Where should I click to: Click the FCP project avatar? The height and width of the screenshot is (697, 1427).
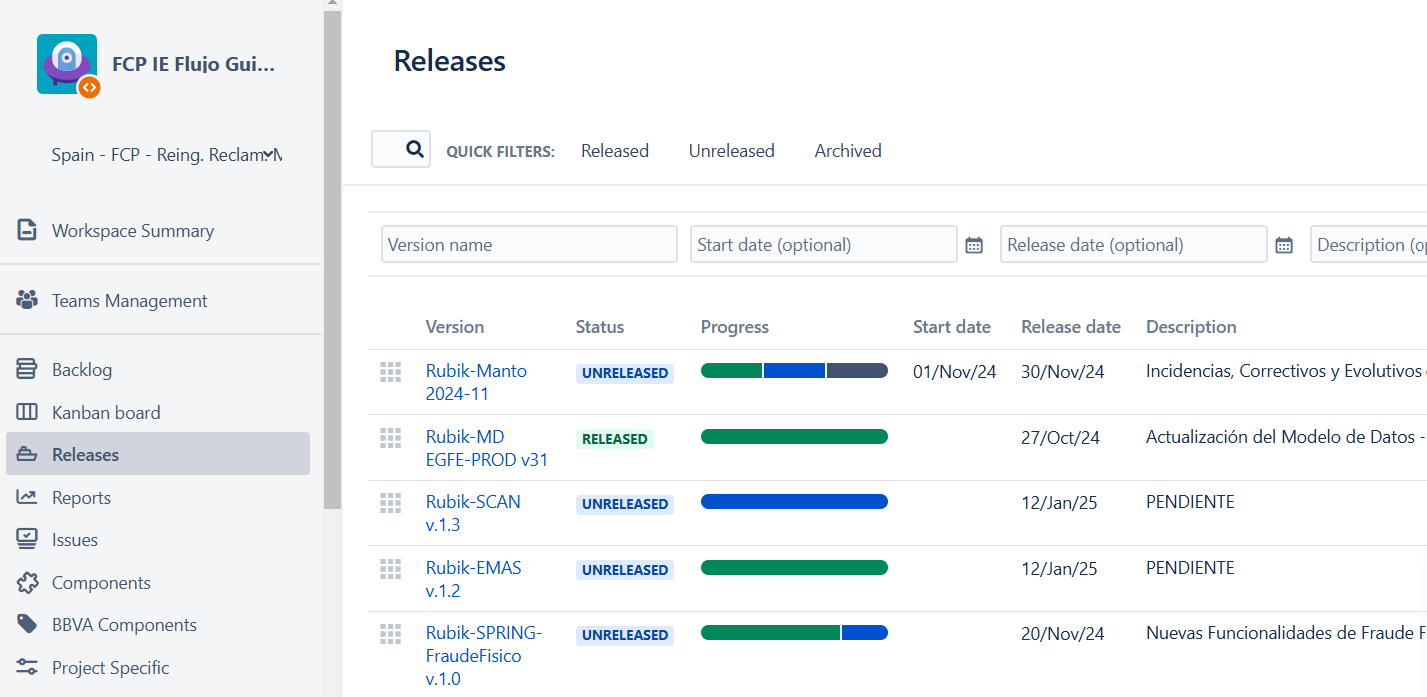(x=67, y=63)
